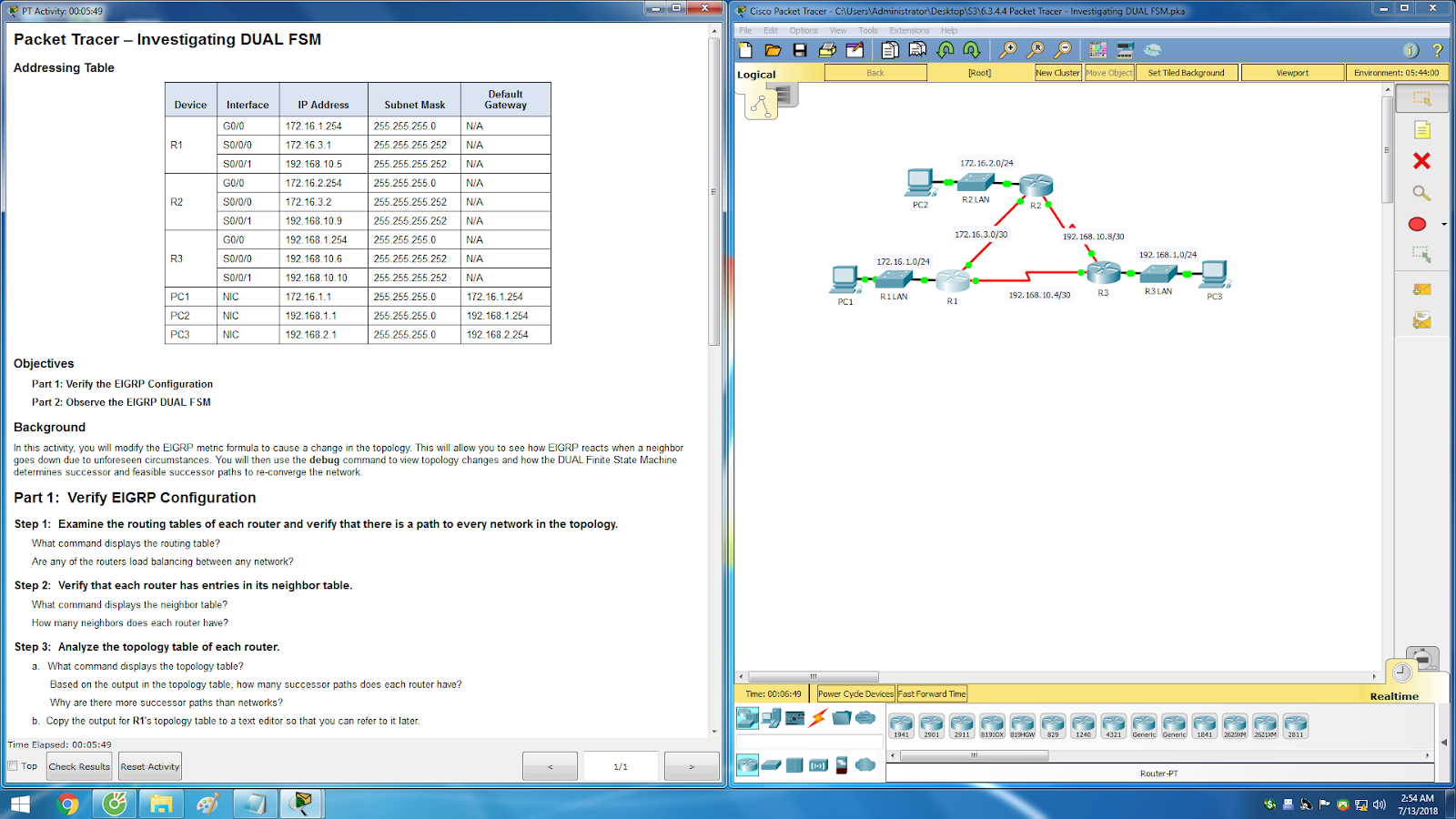Screen dimensions: 1456x819
Task: Click the Reset Activity button
Action: tap(150, 766)
